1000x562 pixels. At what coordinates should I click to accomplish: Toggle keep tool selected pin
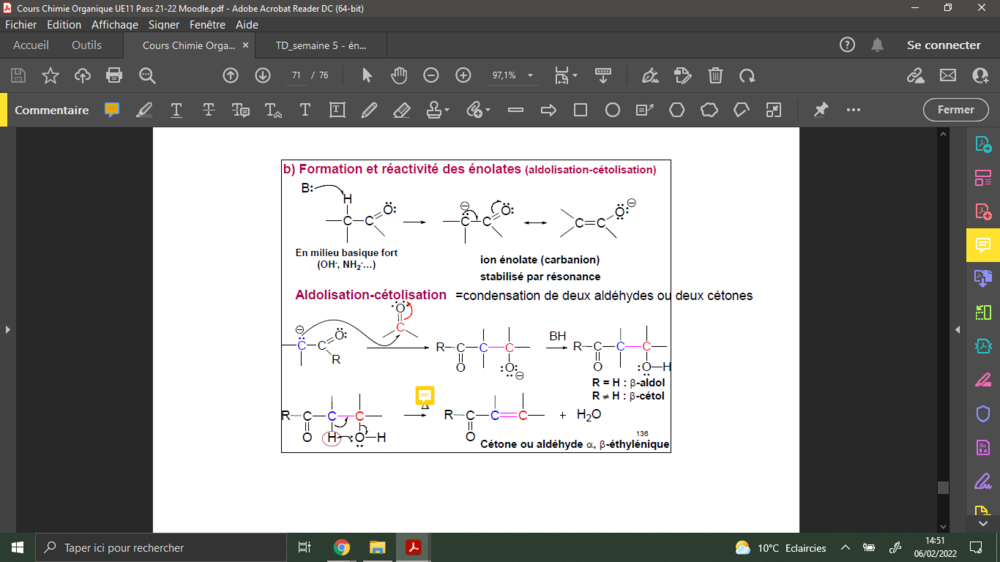coord(821,110)
